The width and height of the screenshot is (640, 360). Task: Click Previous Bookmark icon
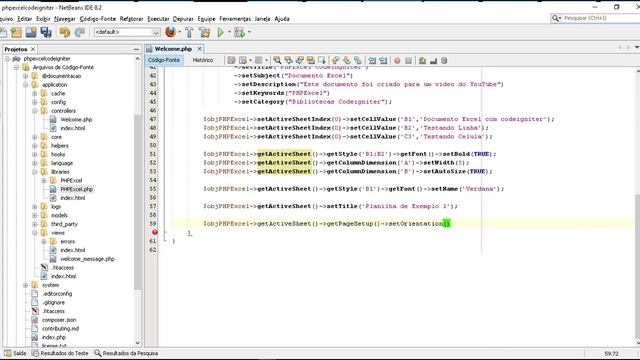[x=336, y=61]
